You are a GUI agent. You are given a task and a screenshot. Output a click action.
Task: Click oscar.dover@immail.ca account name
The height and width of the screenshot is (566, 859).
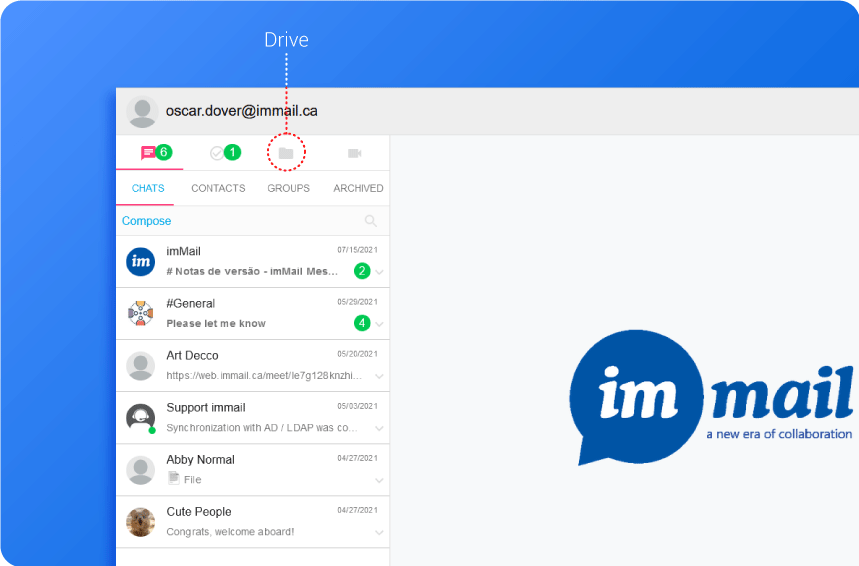(242, 111)
